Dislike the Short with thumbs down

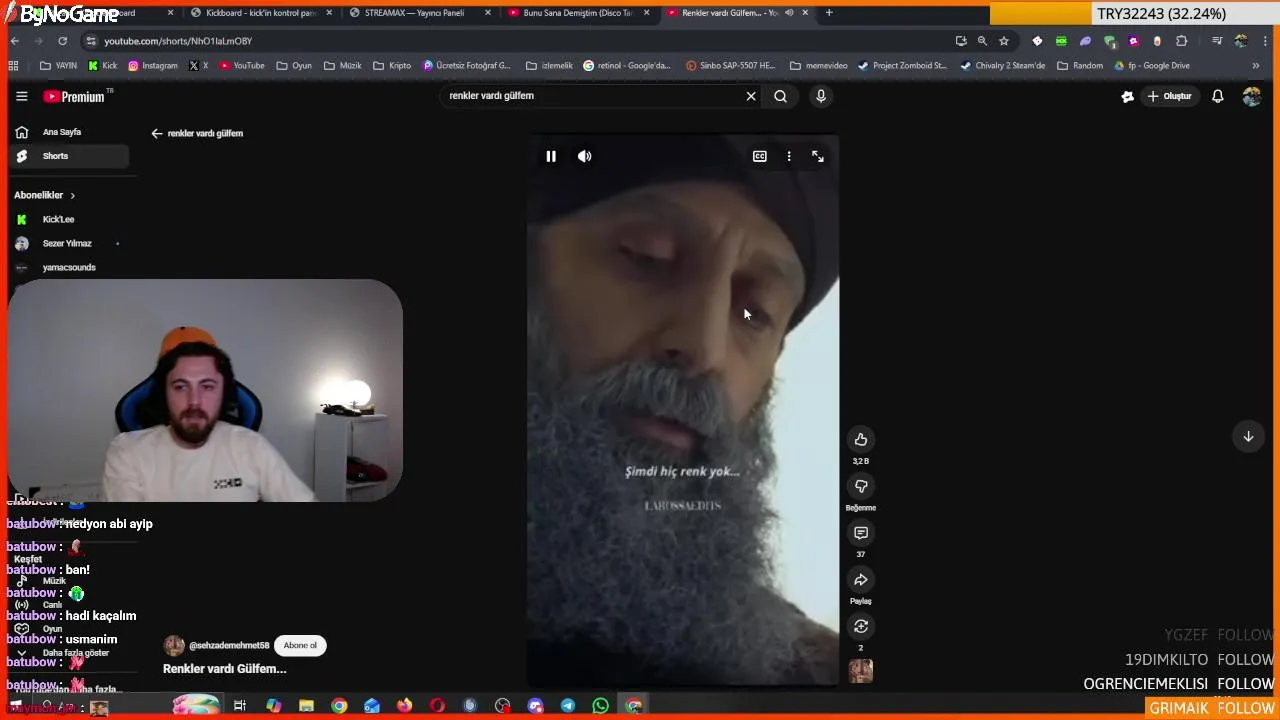pos(861,486)
